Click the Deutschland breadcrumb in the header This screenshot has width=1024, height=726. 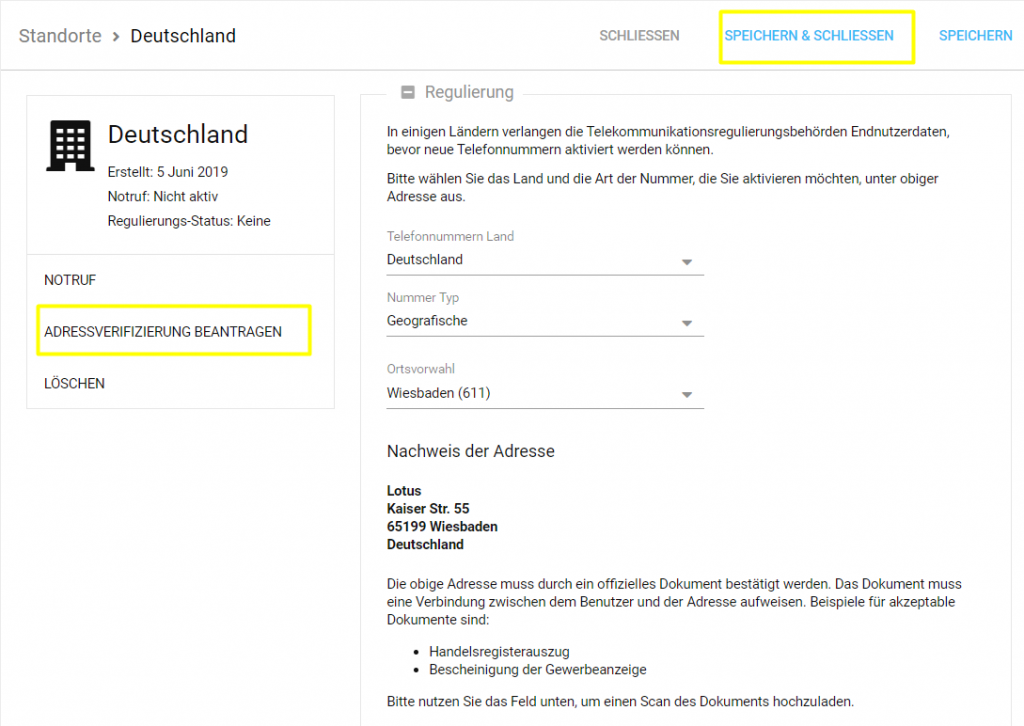(x=183, y=36)
